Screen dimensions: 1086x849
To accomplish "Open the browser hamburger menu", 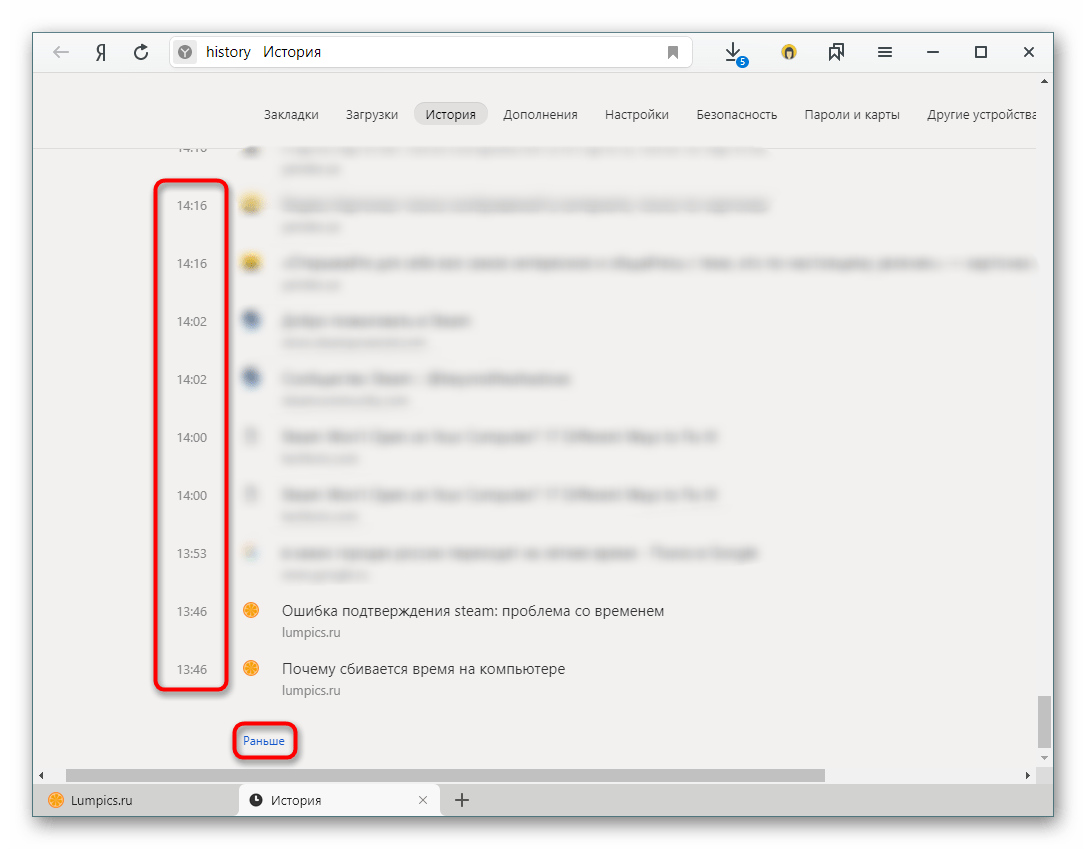I will click(x=885, y=52).
